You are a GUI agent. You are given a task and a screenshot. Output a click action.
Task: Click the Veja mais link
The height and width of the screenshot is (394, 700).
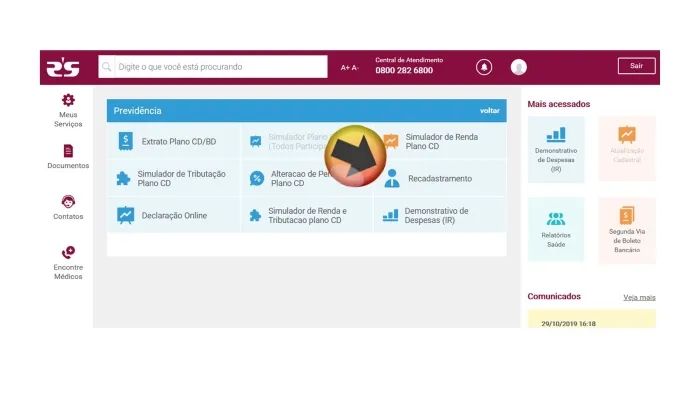point(639,297)
